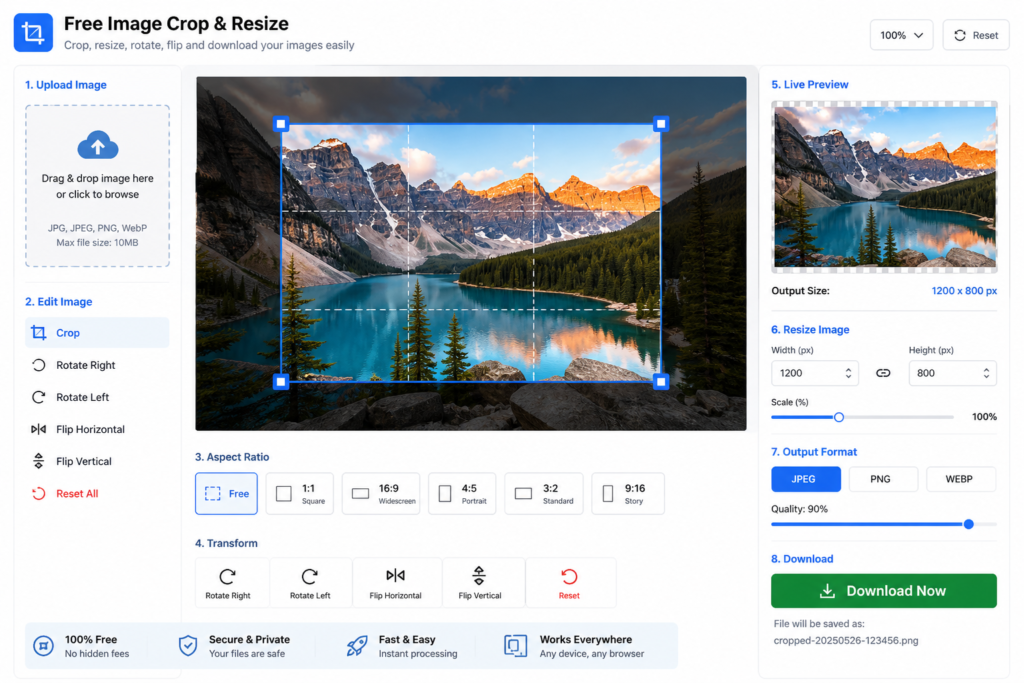Click the crop logo icon in header
Image resolution: width=1024 pixels, height=683 pixels.
(x=33, y=32)
